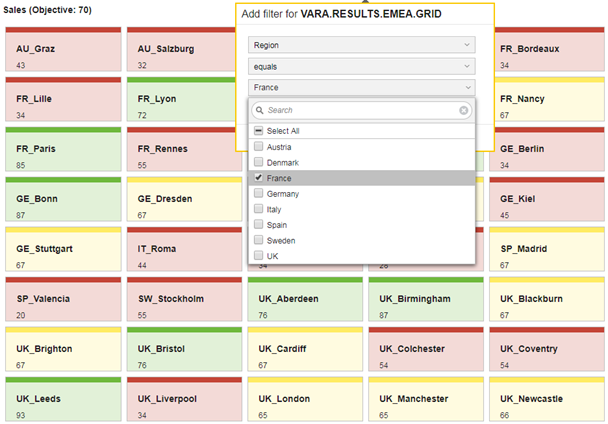Image resolution: width=608 pixels, height=424 pixels.
Task: Enable the UK checkbox
Action: [258, 255]
